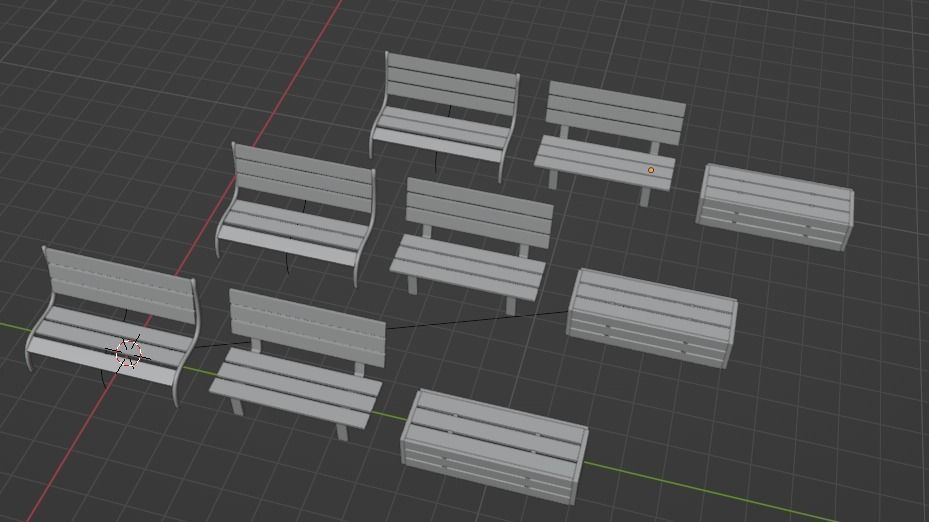Select the legged bench with the orange origin dot

610,142
